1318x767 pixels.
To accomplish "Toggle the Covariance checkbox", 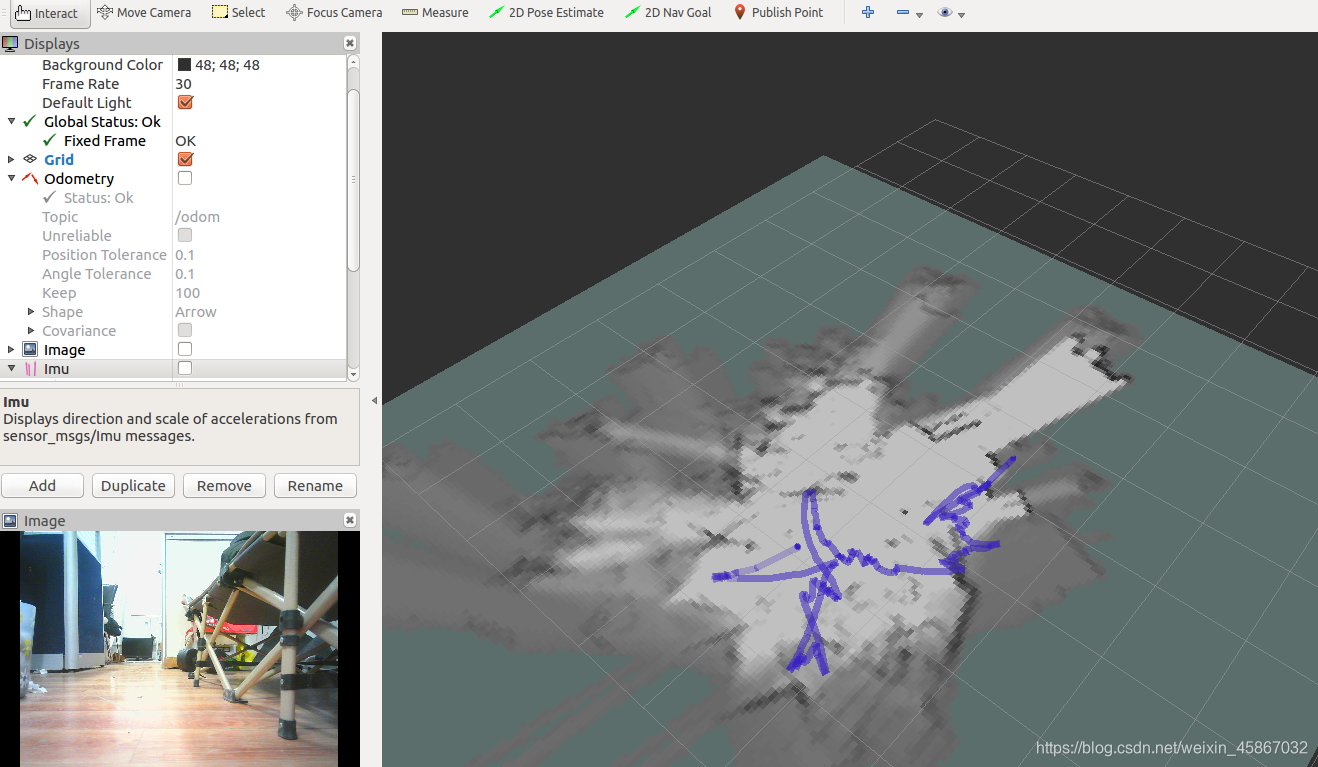I will (x=185, y=330).
